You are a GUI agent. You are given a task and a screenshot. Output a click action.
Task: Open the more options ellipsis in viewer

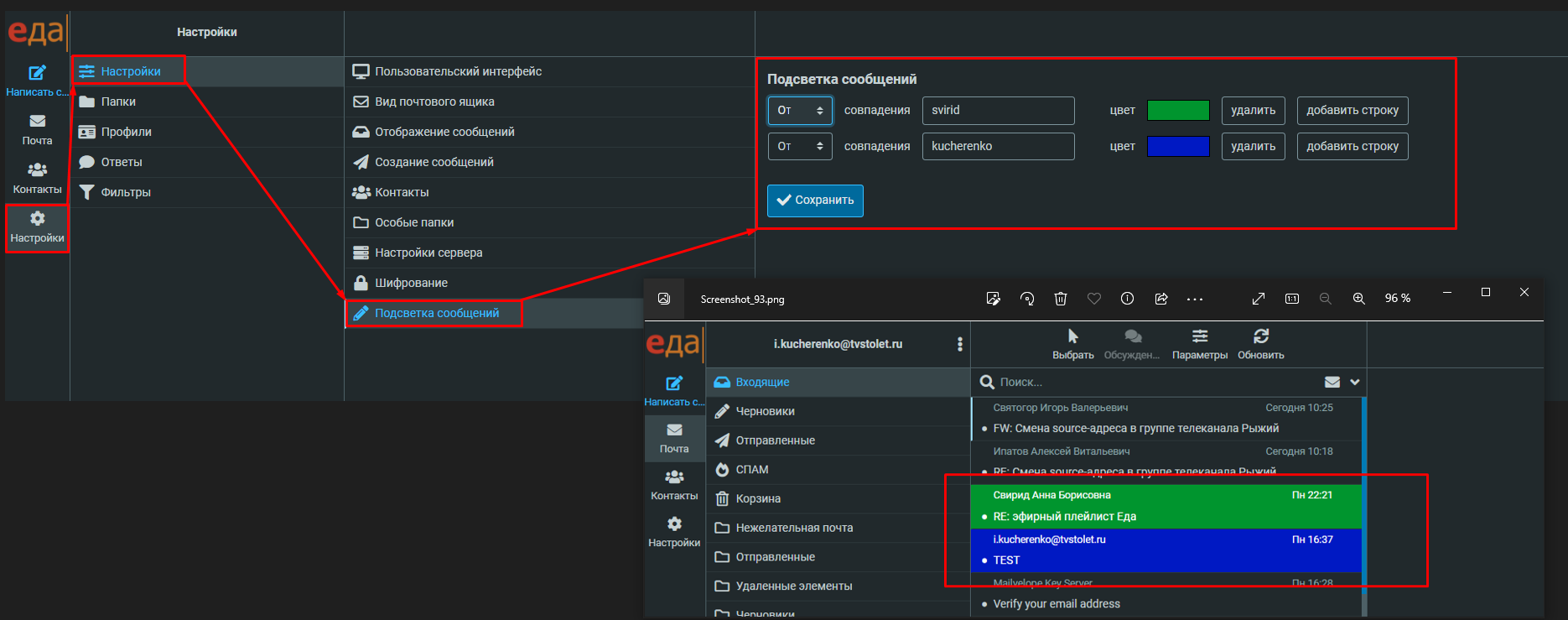1195,299
